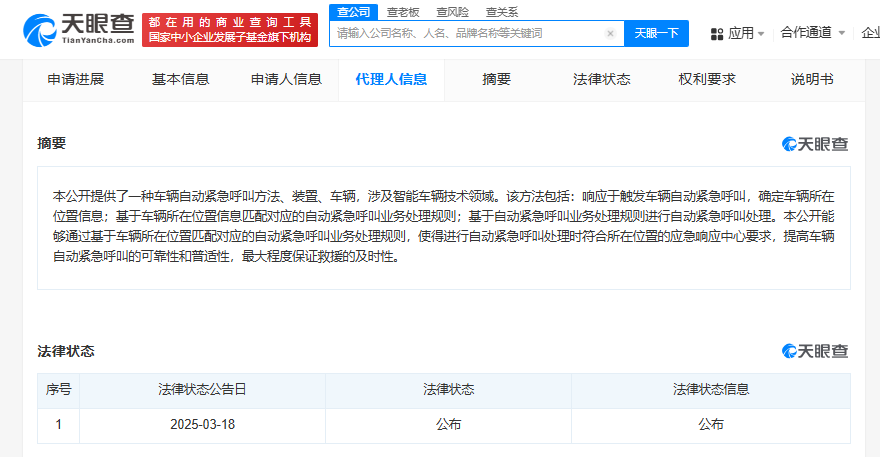
Task: Go to the 申请进展 section tab
Action: [x=76, y=80]
